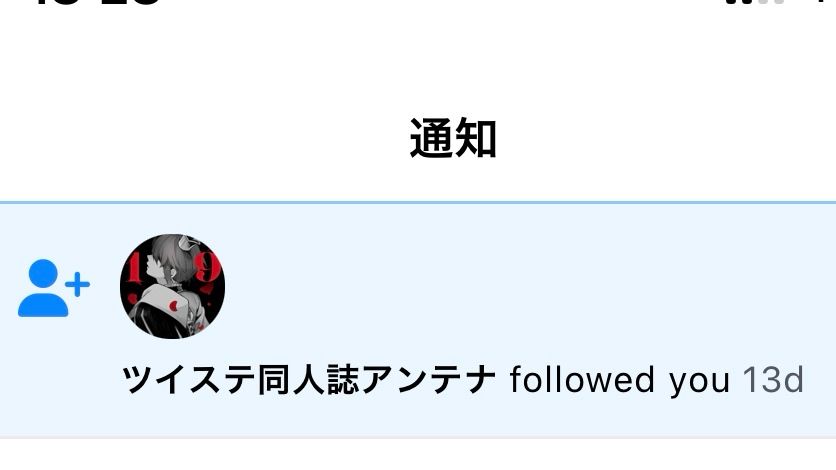
Task: Tap the blue new-follower person icon
Action: pos(53,288)
